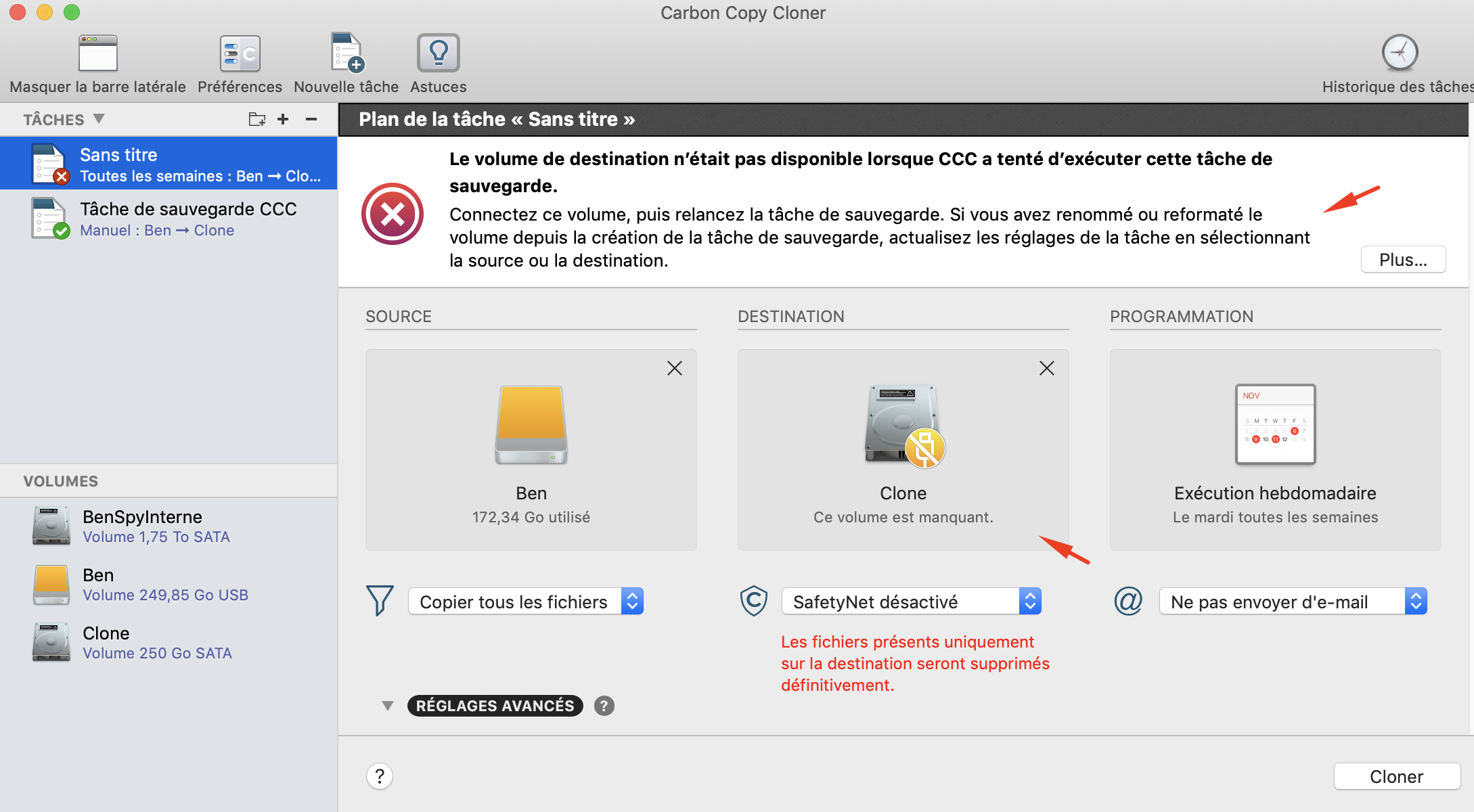Open the Copier tous les fichiers dropdown
The height and width of the screenshot is (812, 1474).
tap(526, 602)
